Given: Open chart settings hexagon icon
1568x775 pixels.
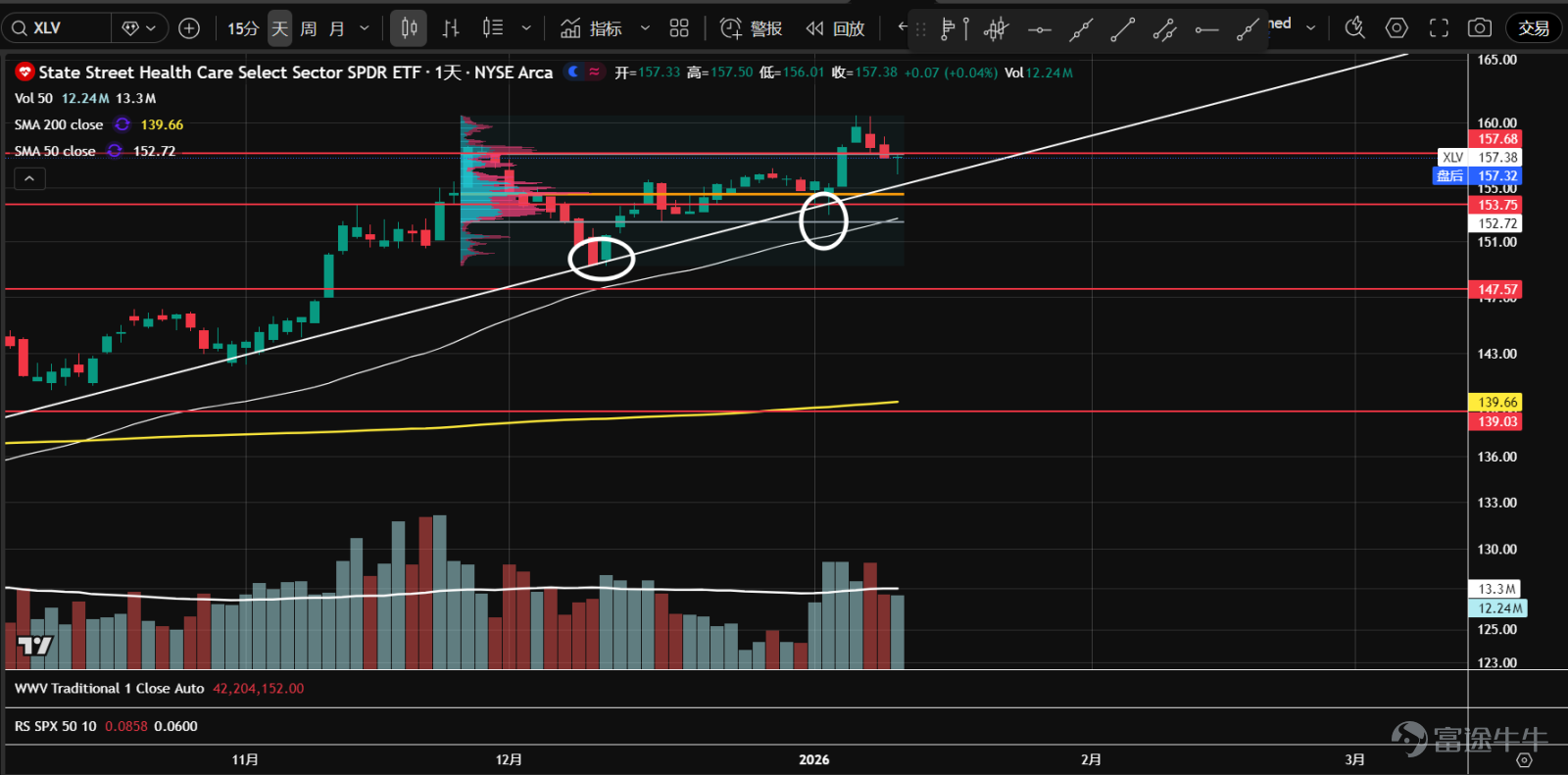Looking at the screenshot, I should point(1396,28).
